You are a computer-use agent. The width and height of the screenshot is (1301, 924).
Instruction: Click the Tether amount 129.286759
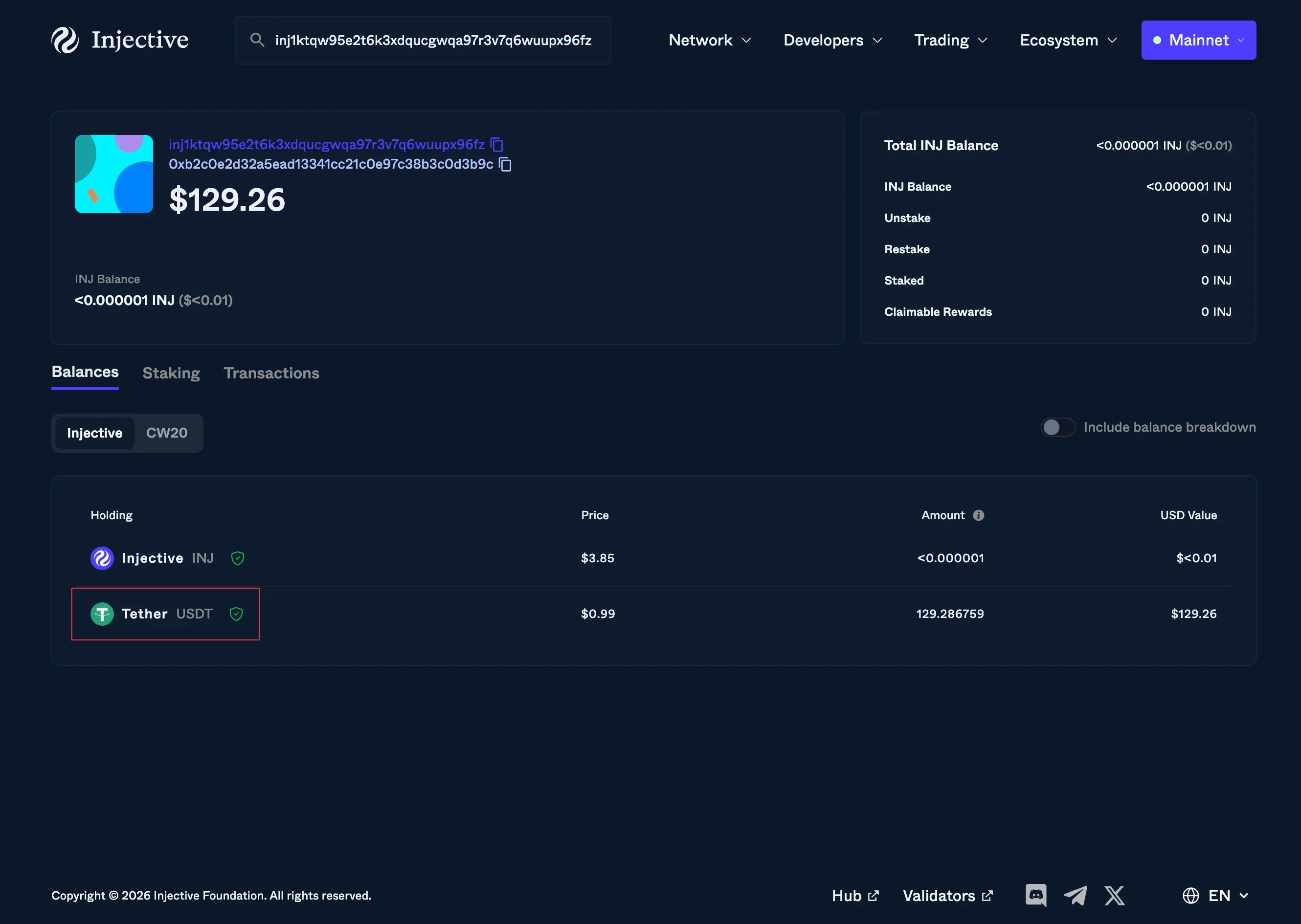tap(950, 614)
